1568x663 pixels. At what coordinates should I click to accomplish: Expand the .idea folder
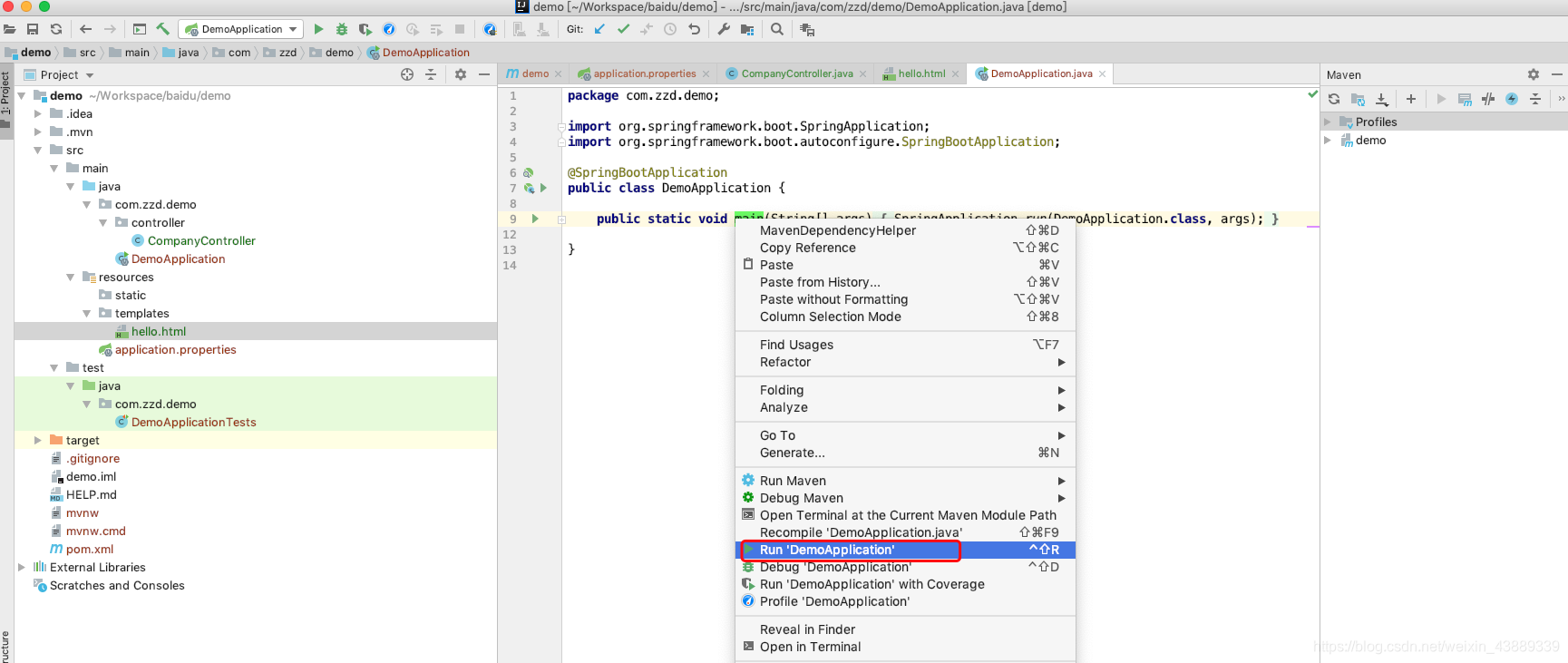pyautogui.click(x=38, y=113)
